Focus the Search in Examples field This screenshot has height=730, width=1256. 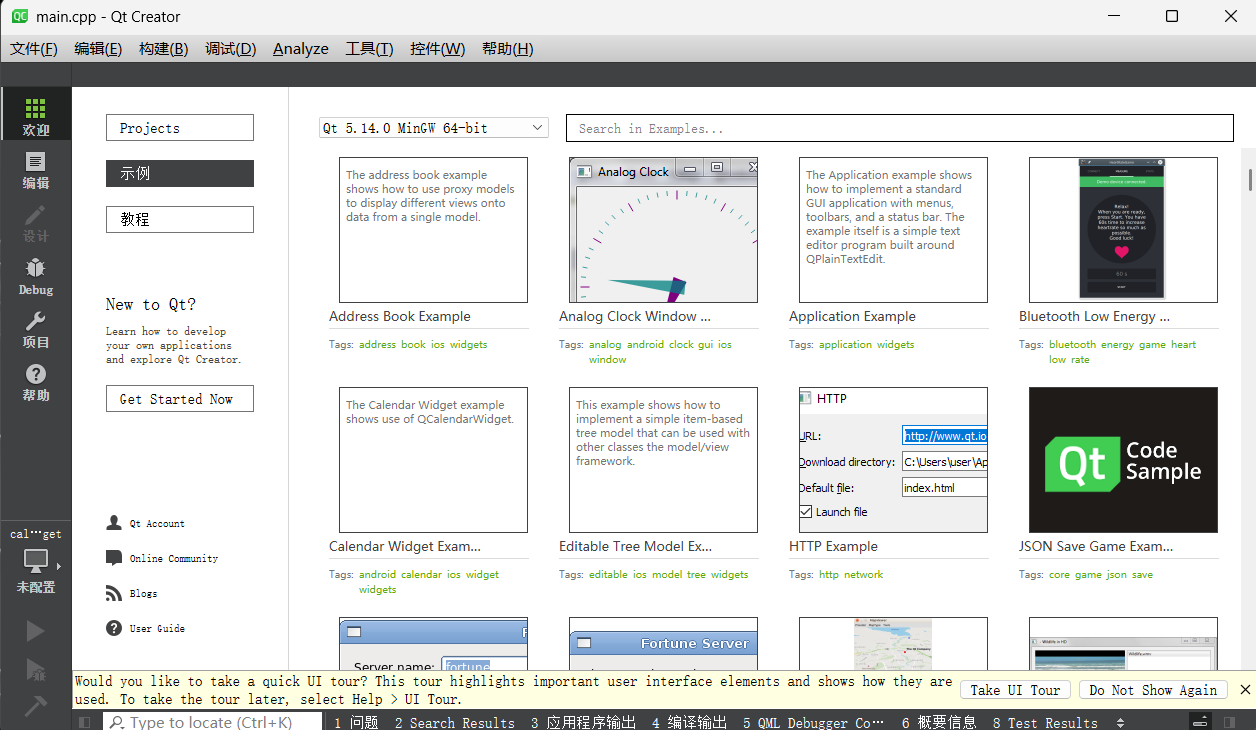tap(900, 128)
